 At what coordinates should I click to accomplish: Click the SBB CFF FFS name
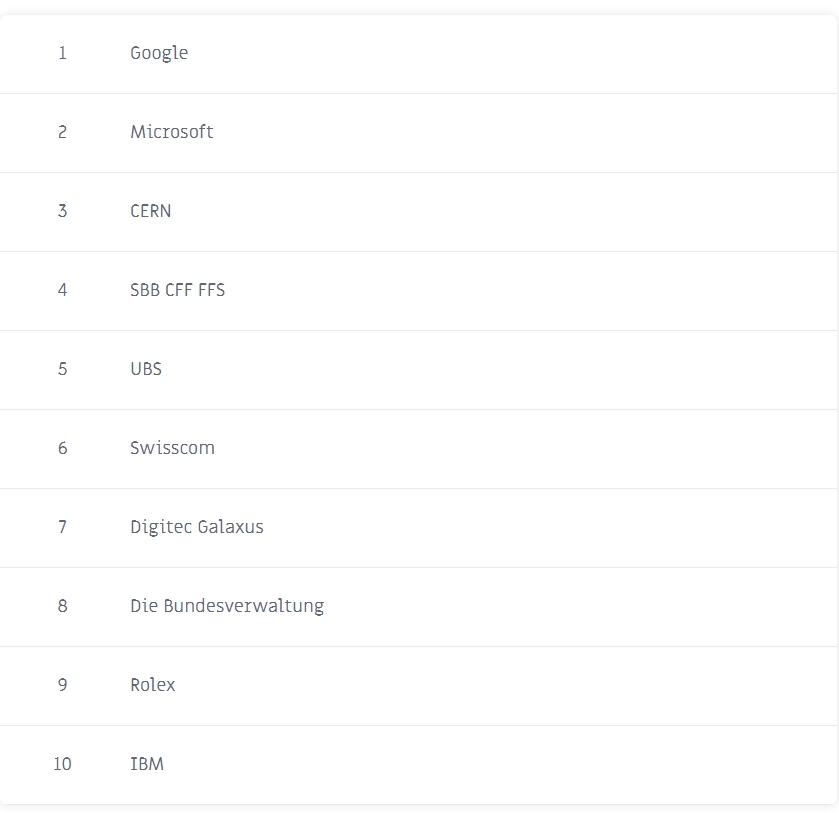(x=178, y=290)
